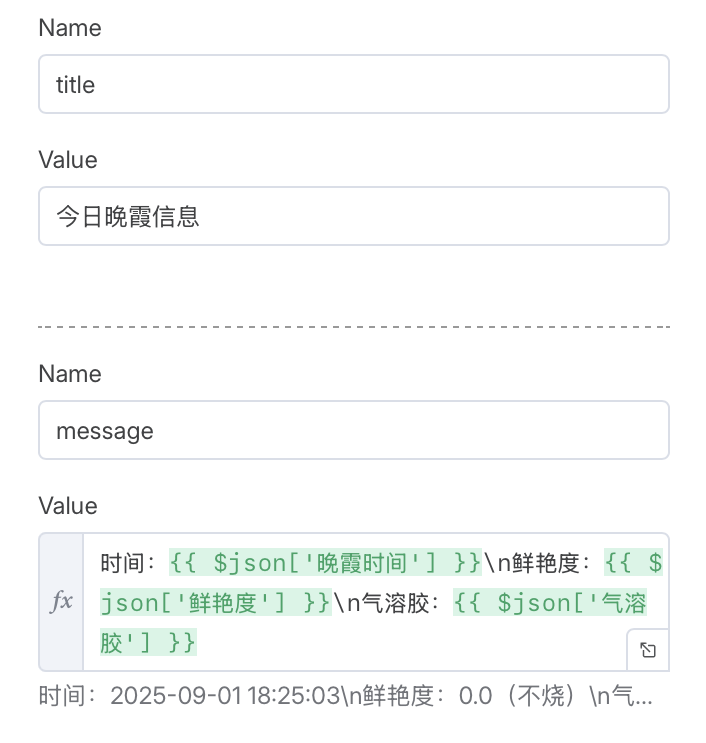Image resolution: width=706 pixels, height=743 pixels.
Task: Click the Value label above expression editor
Action: [x=68, y=506]
